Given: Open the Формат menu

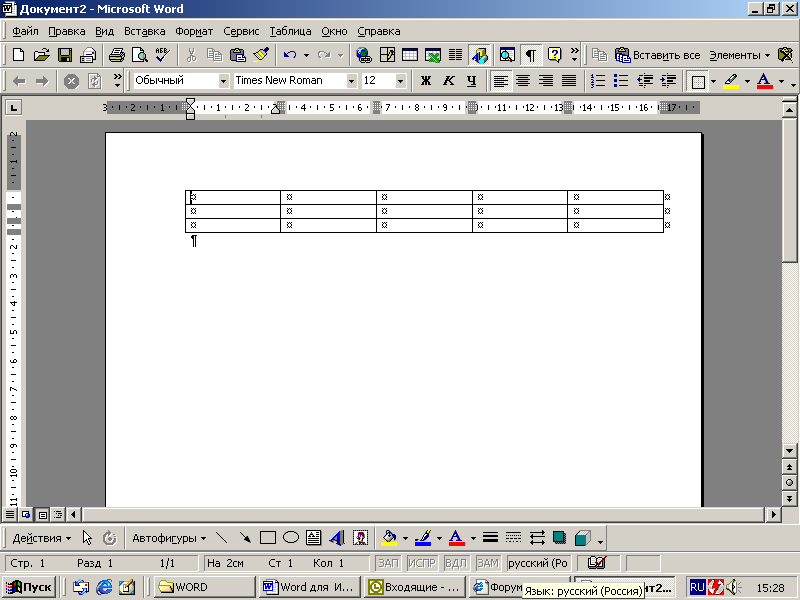Looking at the screenshot, I should pos(194,31).
